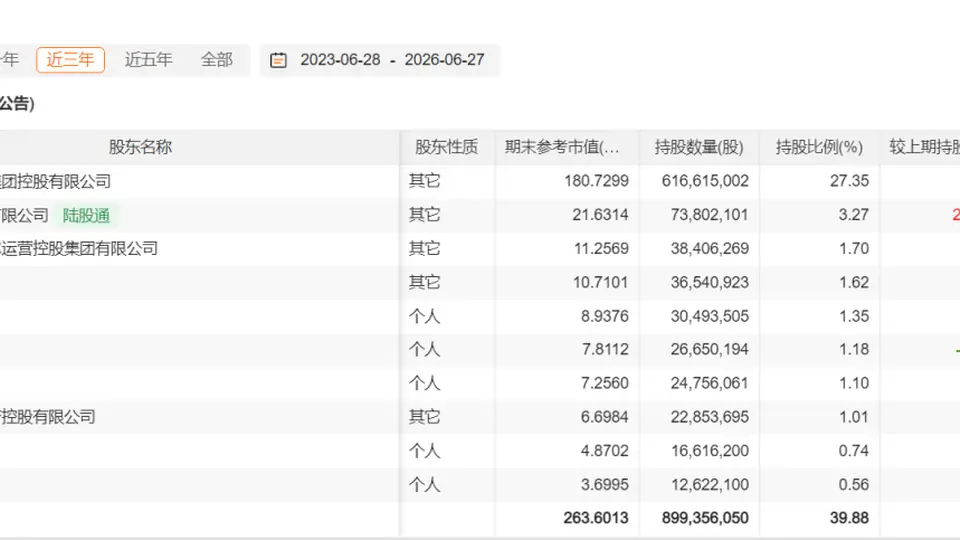
Task: Click the 陆股通 green tag
Action: 86,216
